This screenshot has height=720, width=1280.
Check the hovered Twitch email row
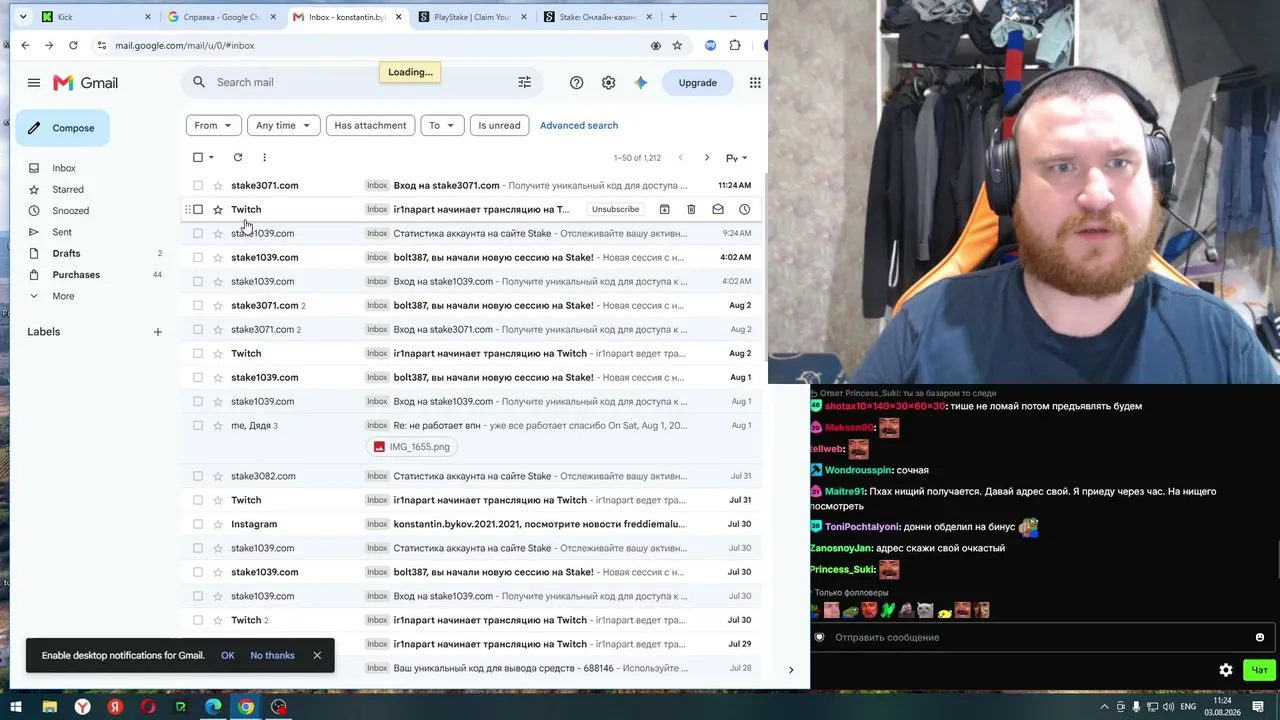198,209
